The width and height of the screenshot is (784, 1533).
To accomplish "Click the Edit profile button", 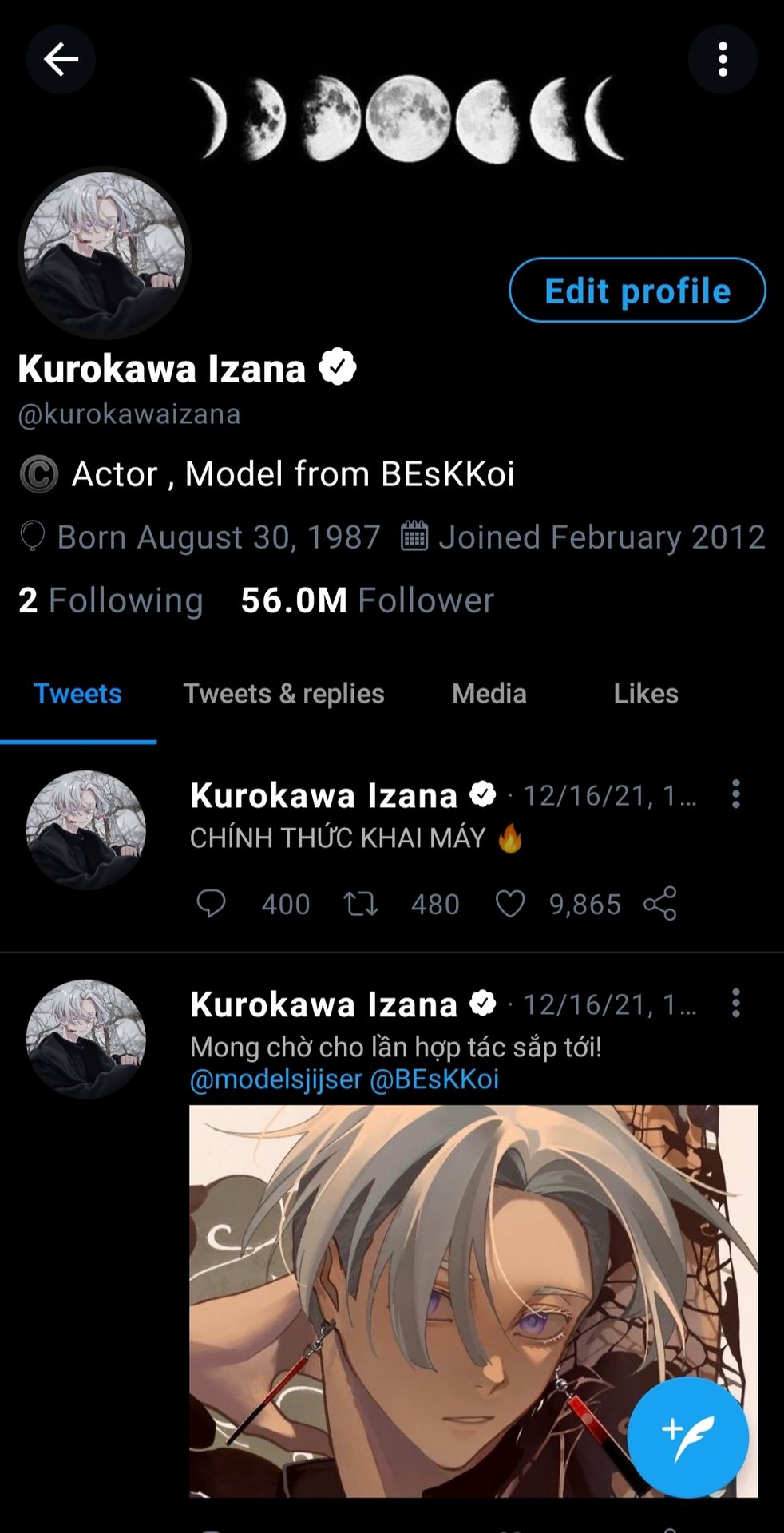I will click(637, 290).
